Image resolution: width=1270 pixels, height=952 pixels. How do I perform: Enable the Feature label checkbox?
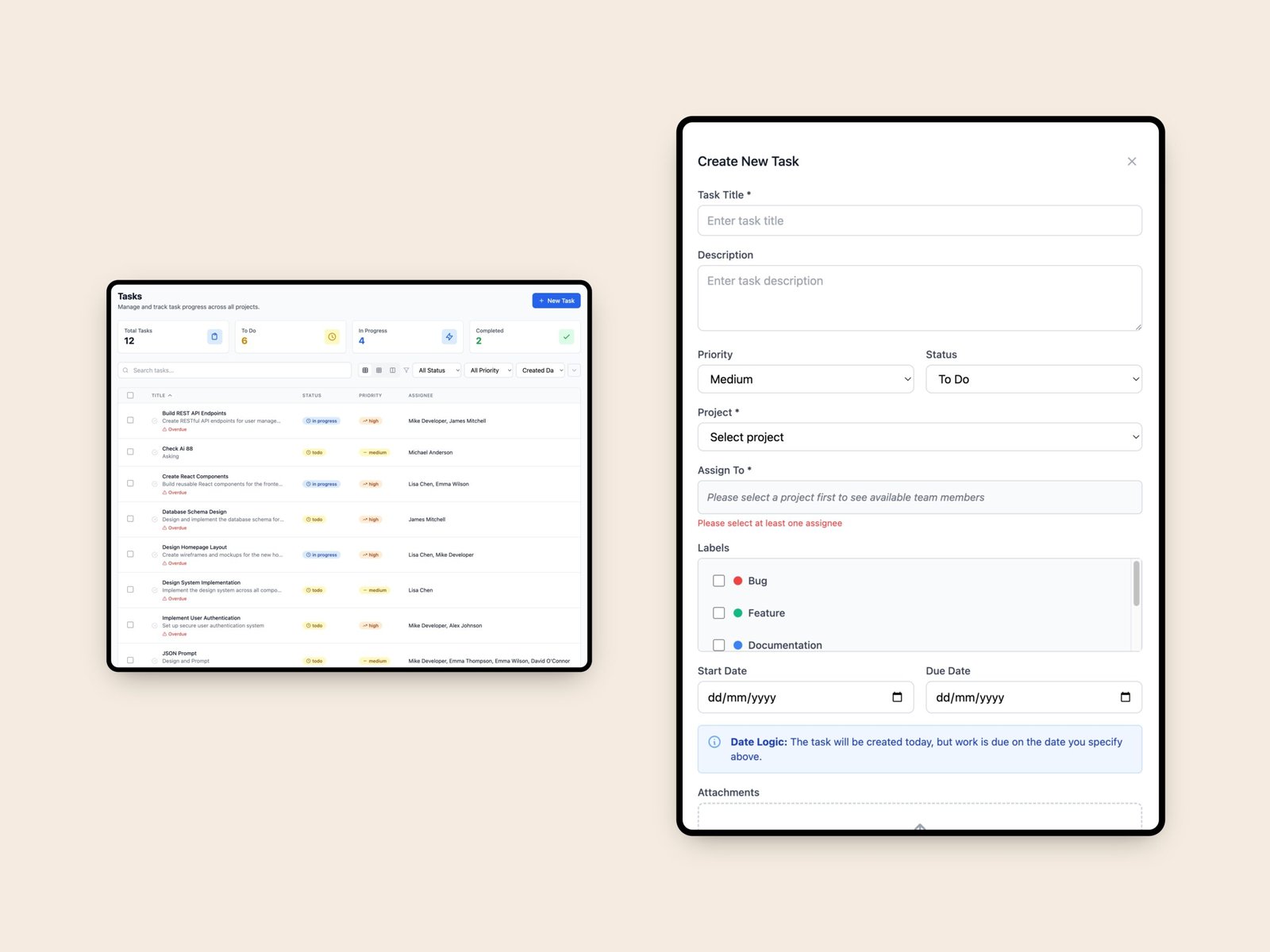(718, 613)
